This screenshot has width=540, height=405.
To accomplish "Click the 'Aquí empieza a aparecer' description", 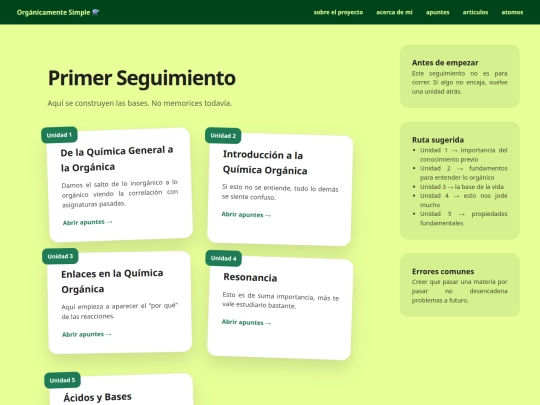I will coord(120,311).
